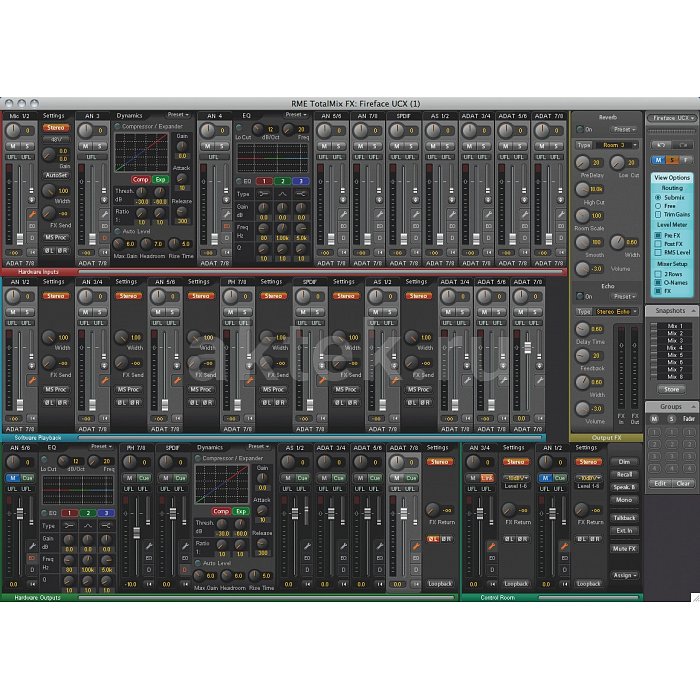Click the Groups panel Clear button

point(683,483)
